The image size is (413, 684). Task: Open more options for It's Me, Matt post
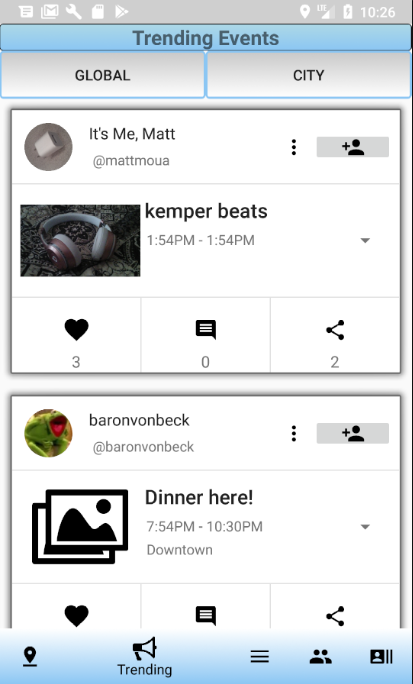click(294, 147)
